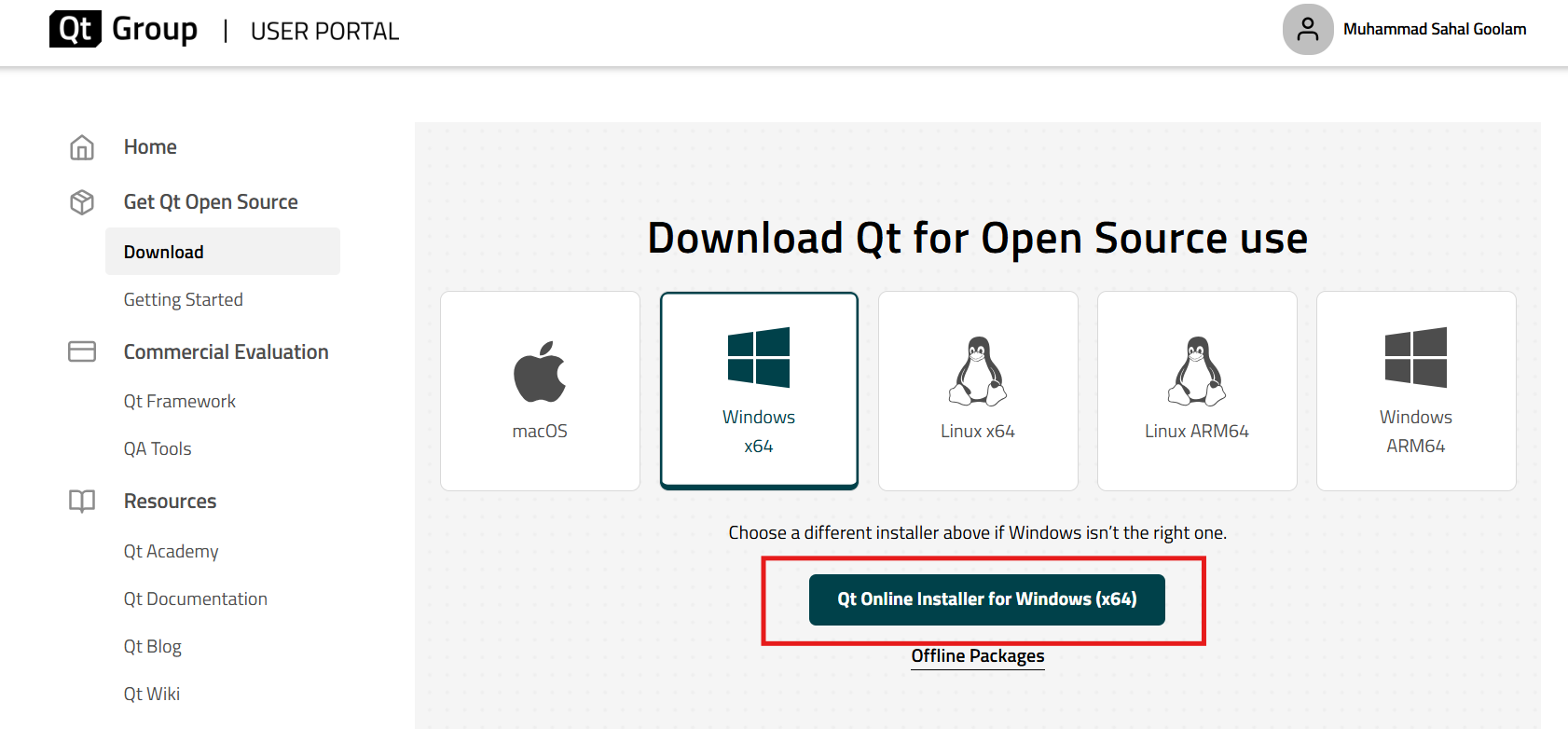This screenshot has width=1568, height=729.
Task: Select the macOS Apple logo card
Action: tap(540, 391)
